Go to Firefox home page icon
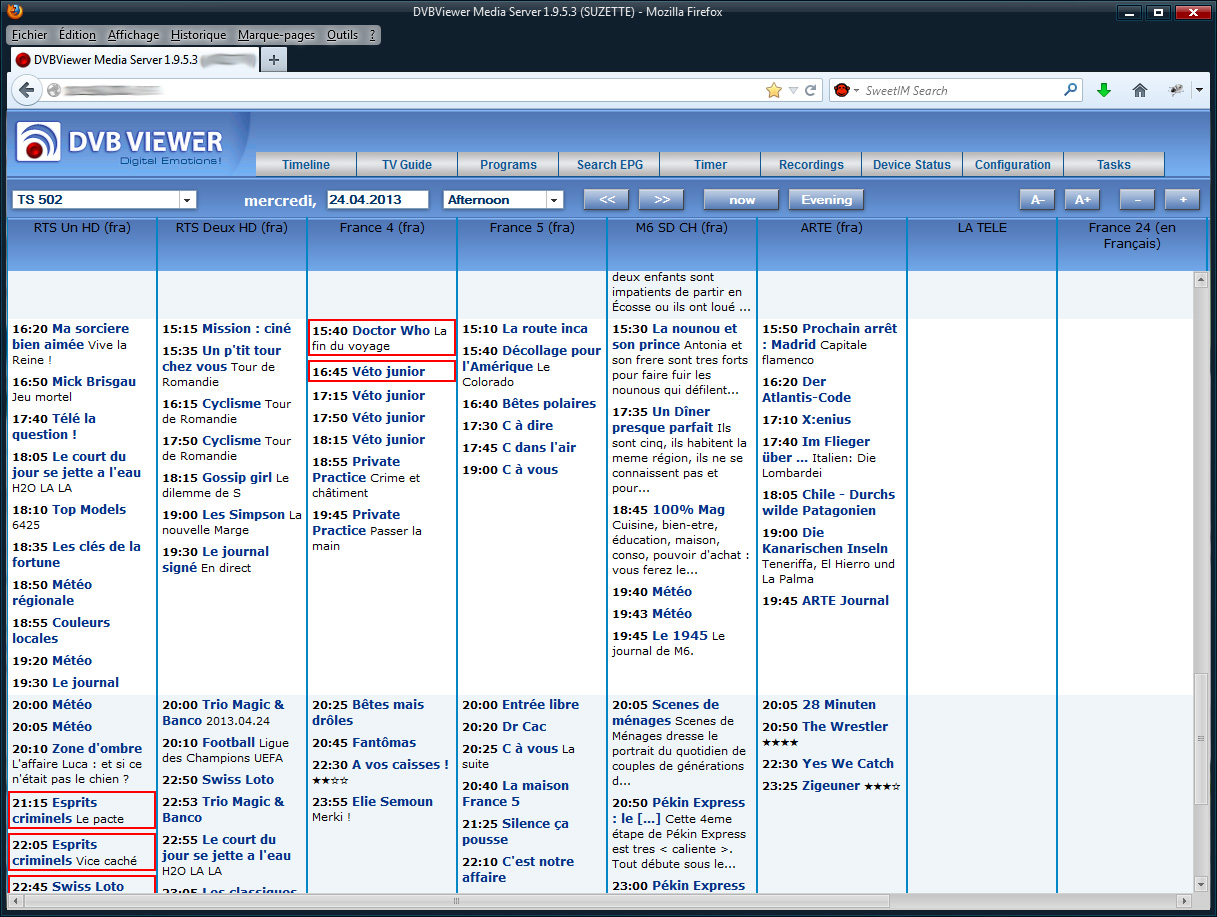Image resolution: width=1217 pixels, height=917 pixels. tap(1139, 90)
